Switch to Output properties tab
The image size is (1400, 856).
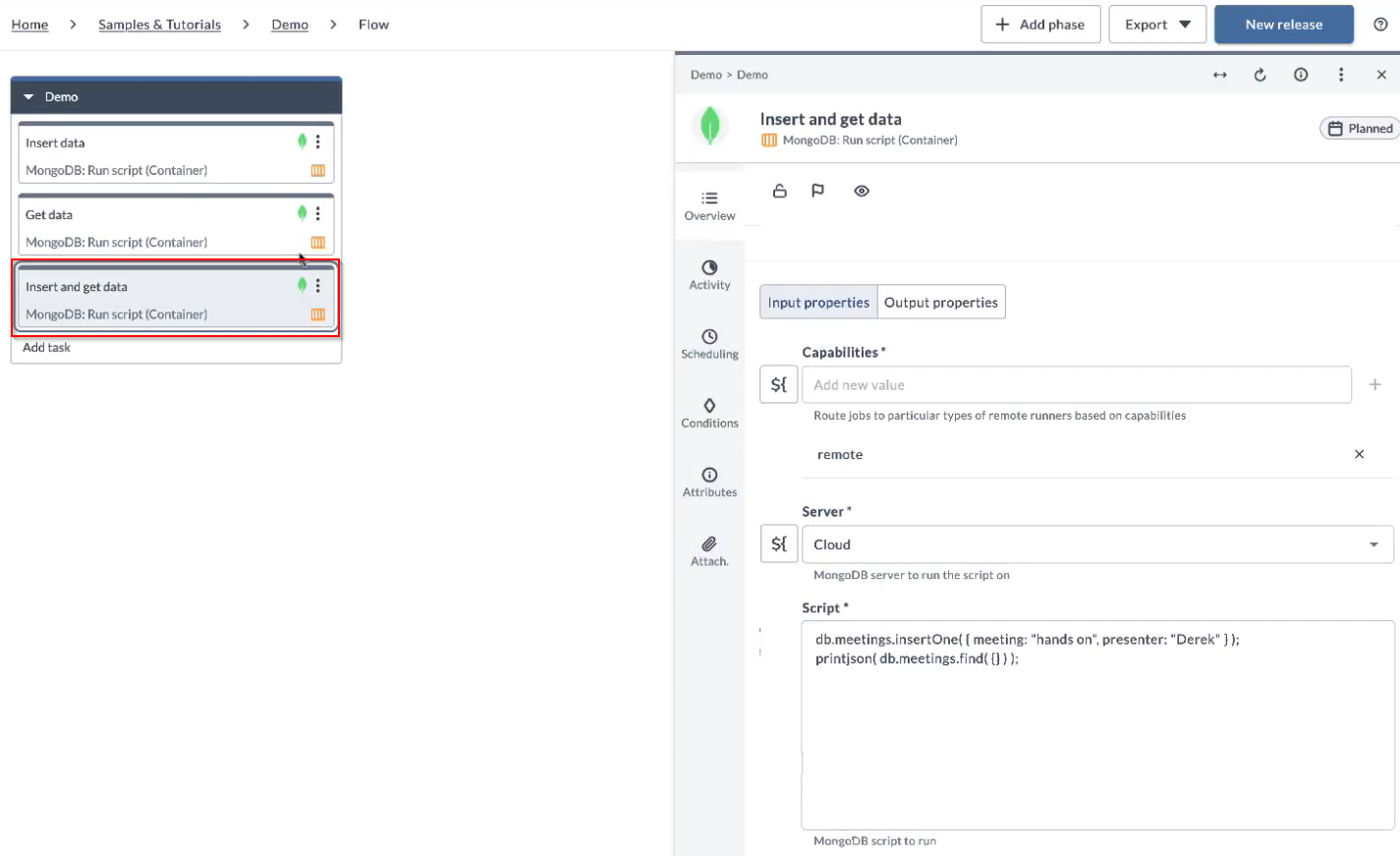pyautogui.click(x=941, y=303)
